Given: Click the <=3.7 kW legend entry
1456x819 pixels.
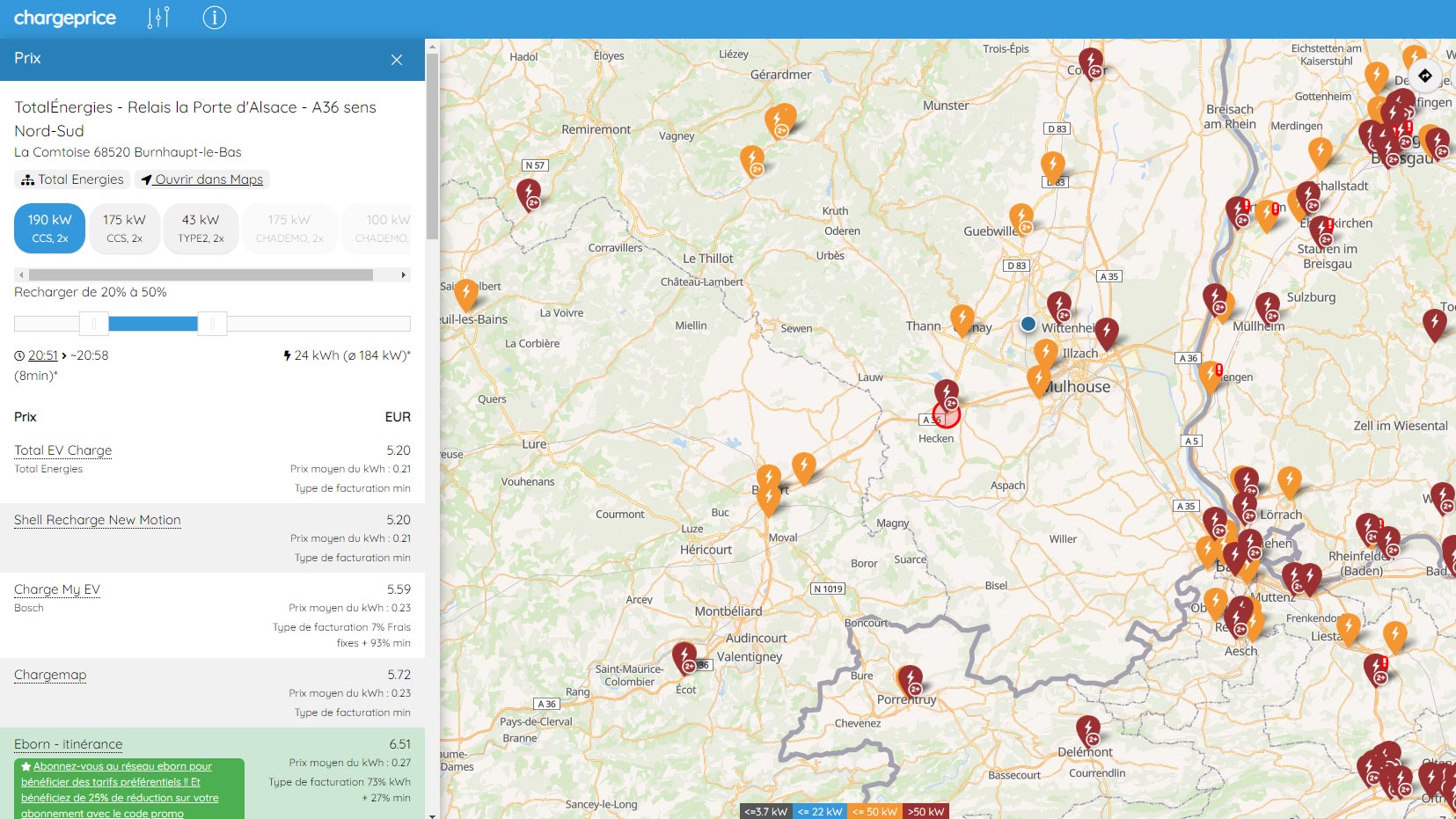Looking at the screenshot, I should click(765, 811).
